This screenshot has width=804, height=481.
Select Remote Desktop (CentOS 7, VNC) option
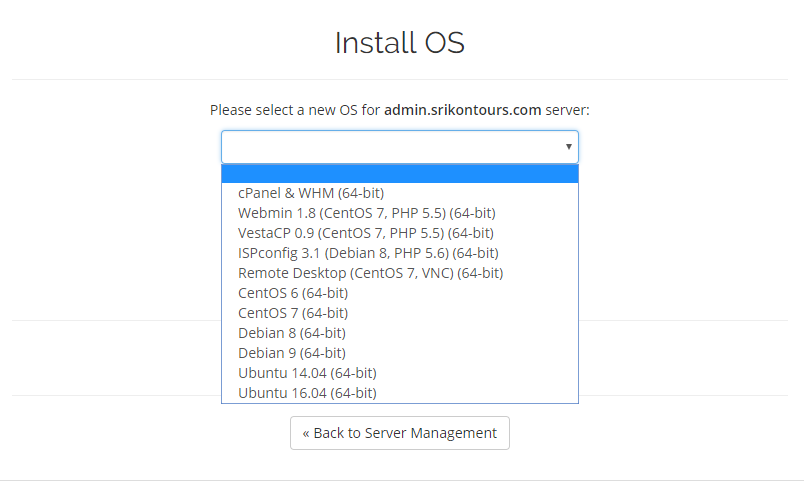tap(370, 273)
